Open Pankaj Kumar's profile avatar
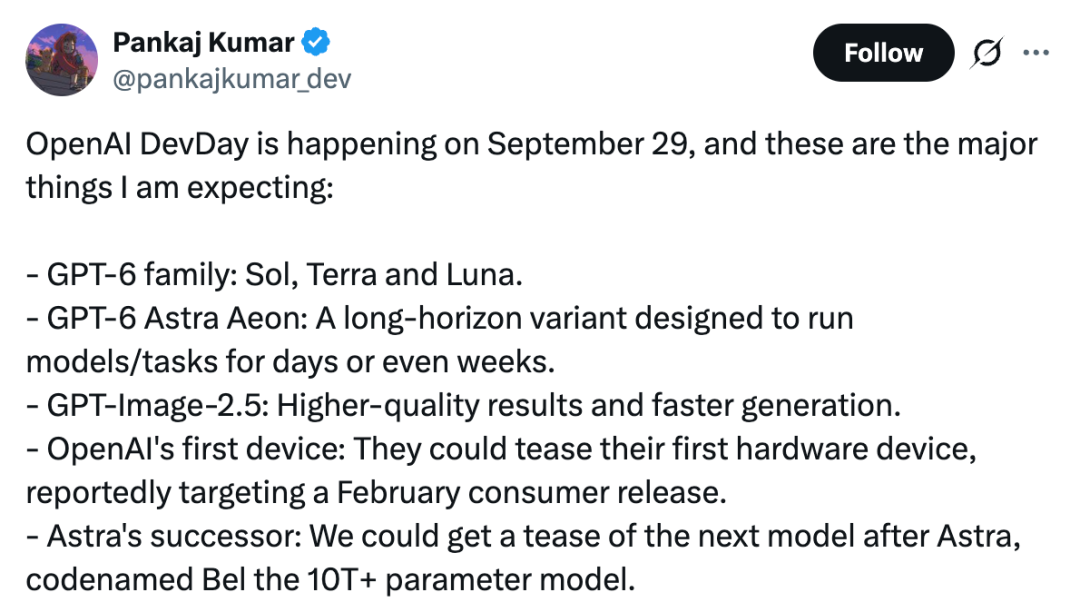1080x612 pixels. [x=61, y=60]
